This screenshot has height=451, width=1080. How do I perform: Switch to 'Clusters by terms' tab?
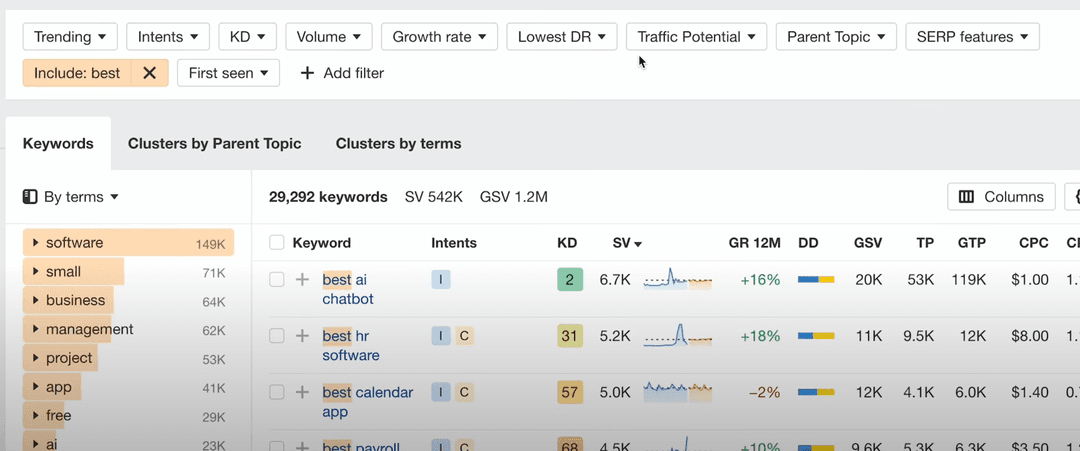point(398,144)
